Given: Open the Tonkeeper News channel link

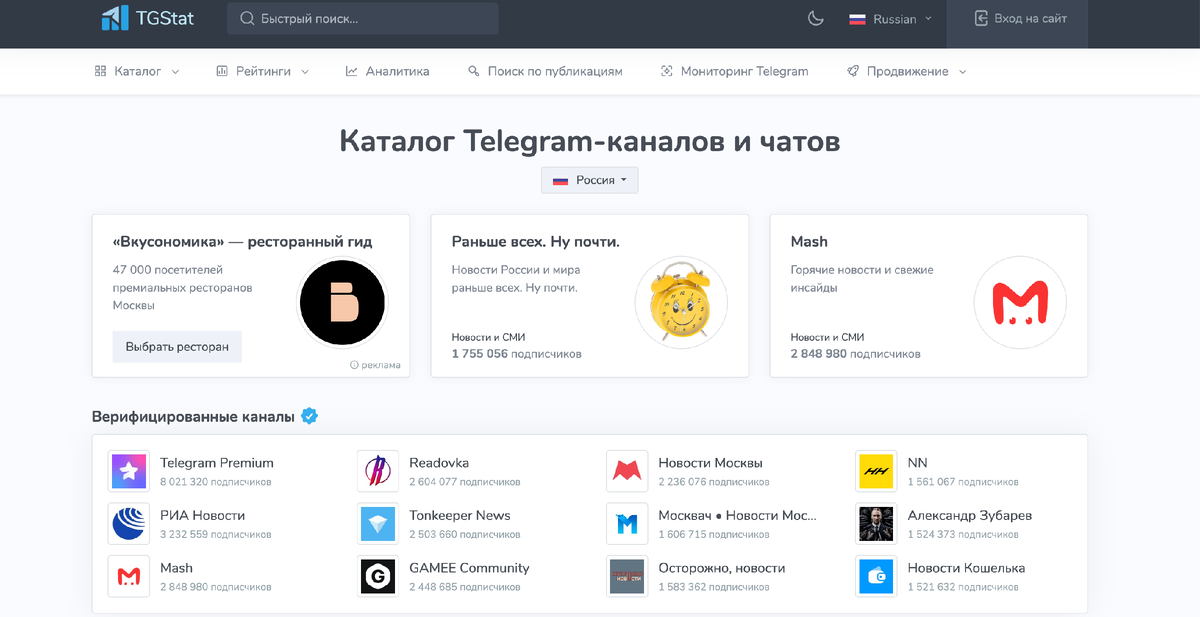Looking at the screenshot, I should pos(460,515).
